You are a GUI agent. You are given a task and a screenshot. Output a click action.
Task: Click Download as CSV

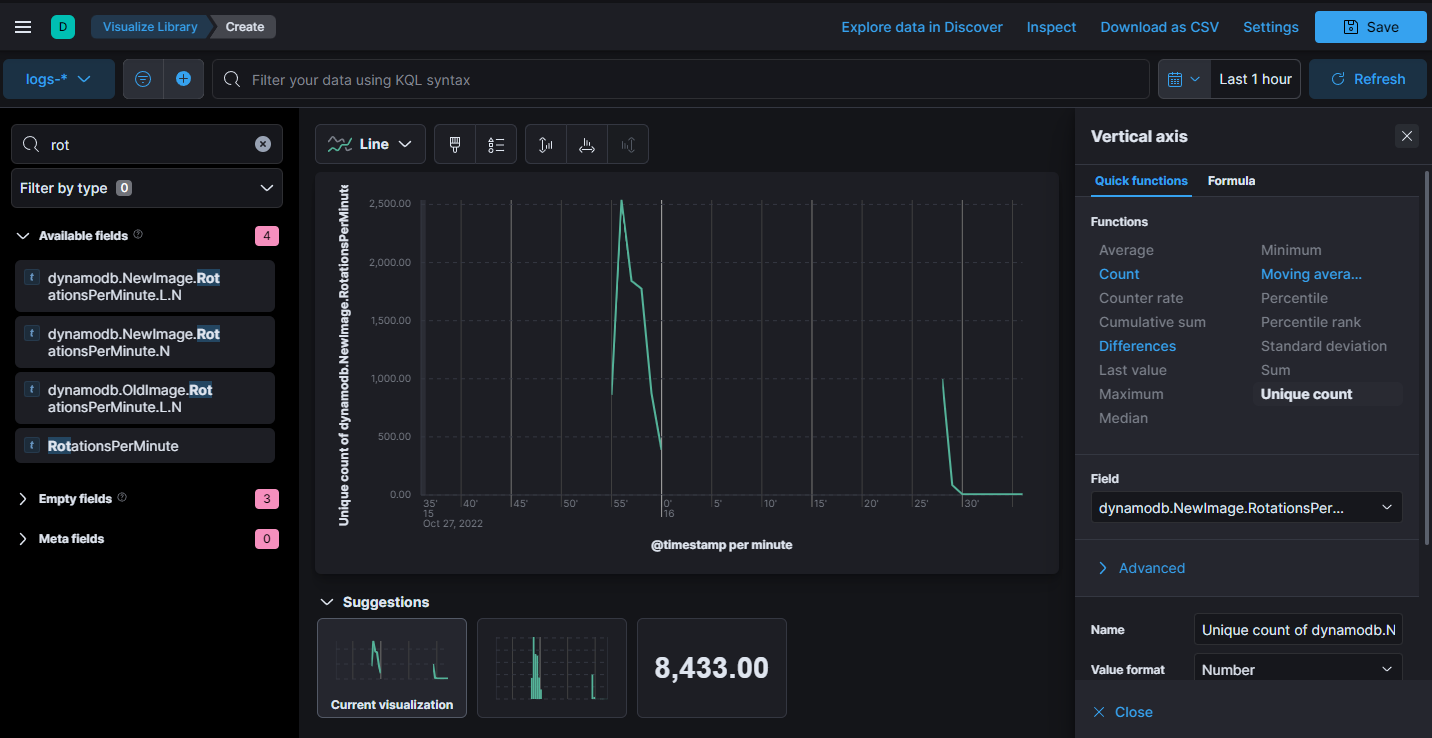1159,27
